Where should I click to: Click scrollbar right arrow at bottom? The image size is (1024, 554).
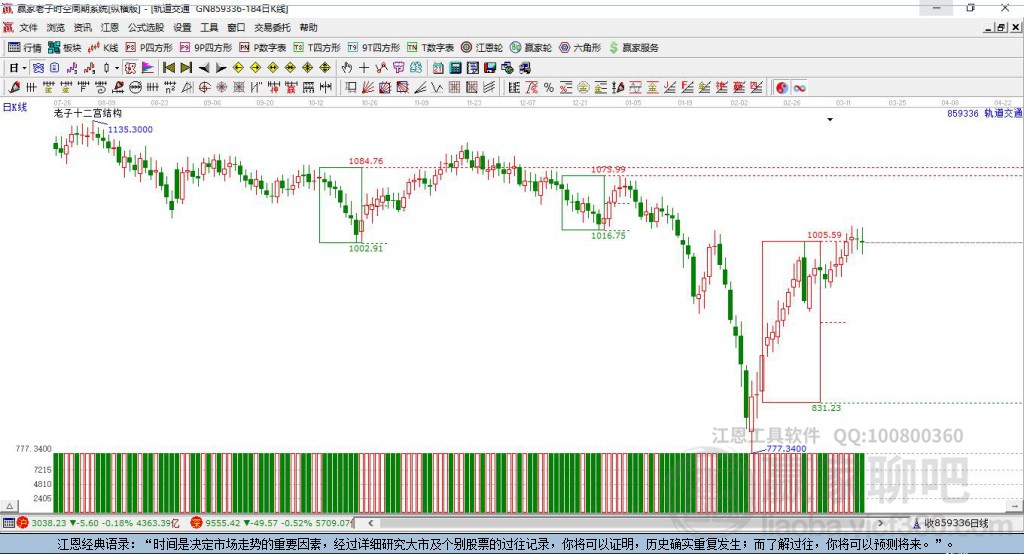880,523
